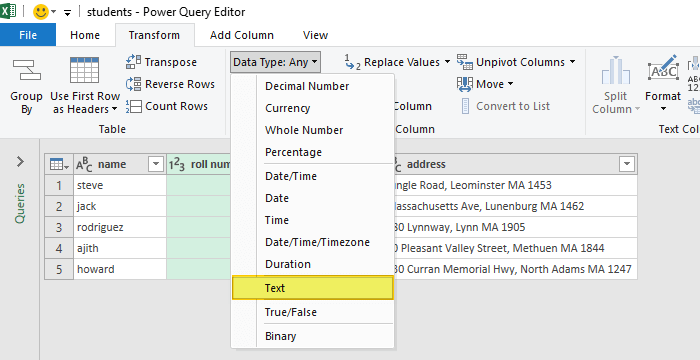Viewport: 700px width, 360px height.
Task: Click the Transpose button
Action: pyautogui.click(x=162, y=62)
